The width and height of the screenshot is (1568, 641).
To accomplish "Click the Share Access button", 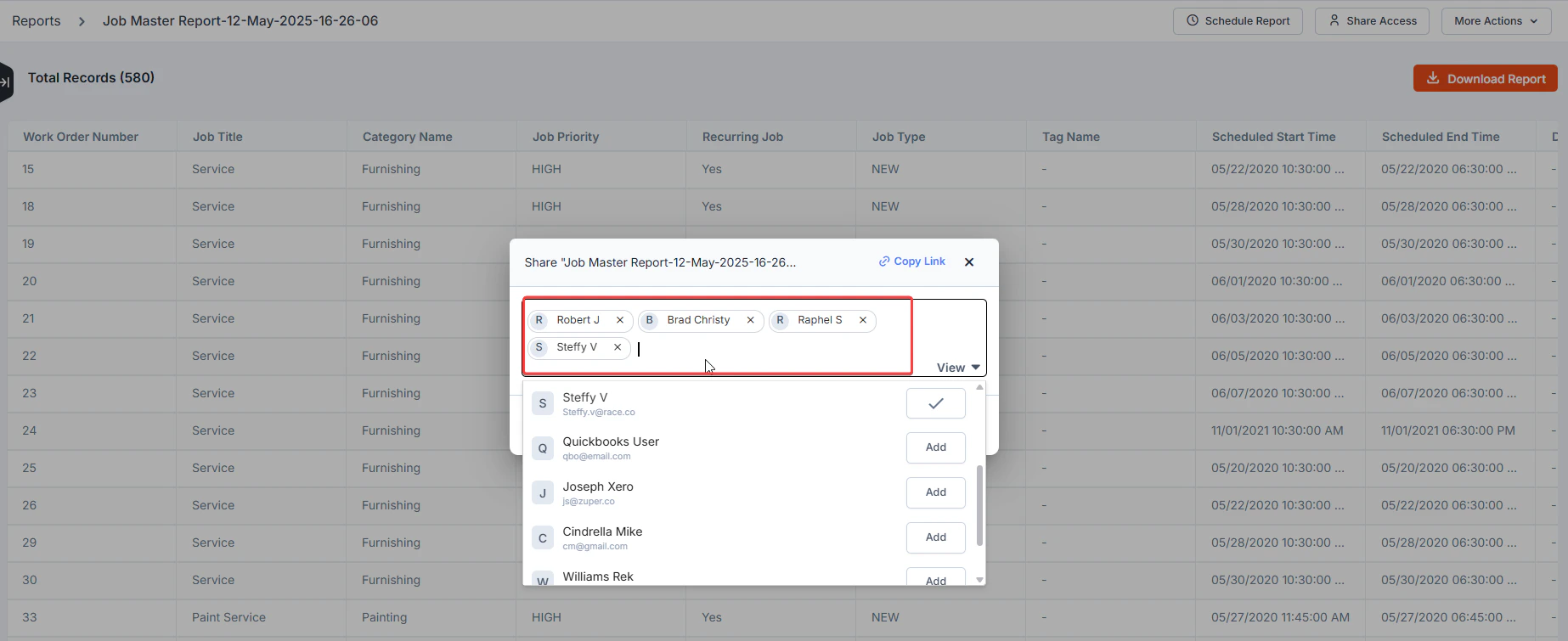I will click(x=1372, y=21).
